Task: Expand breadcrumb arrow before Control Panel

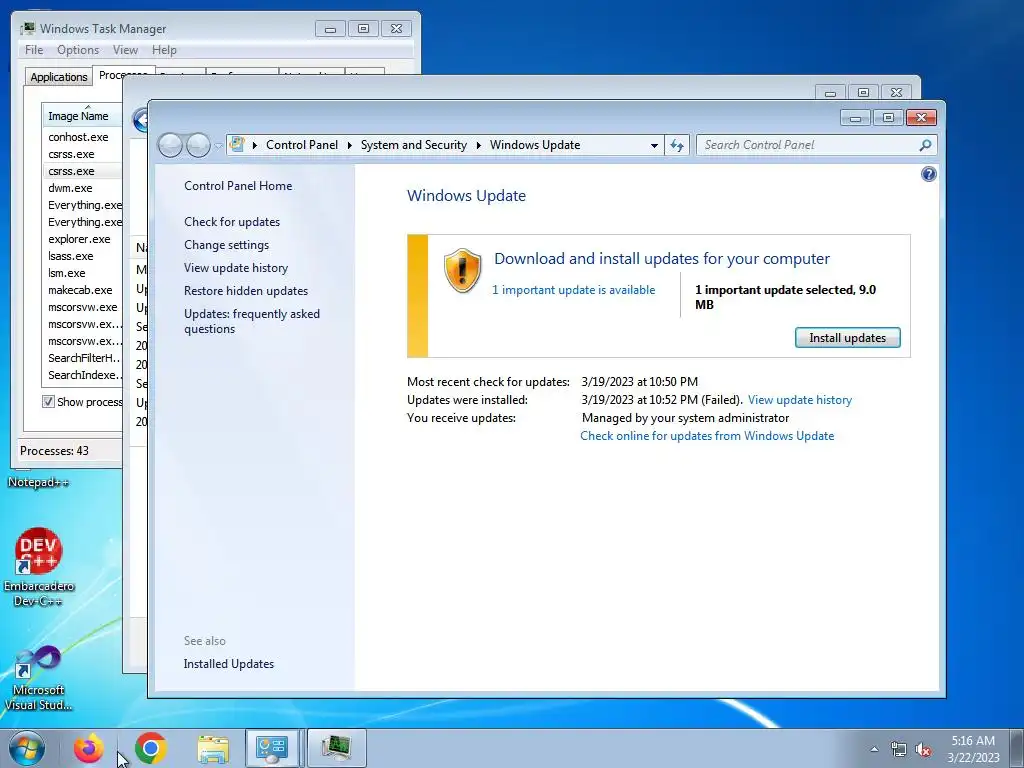Action: (x=255, y=145)
